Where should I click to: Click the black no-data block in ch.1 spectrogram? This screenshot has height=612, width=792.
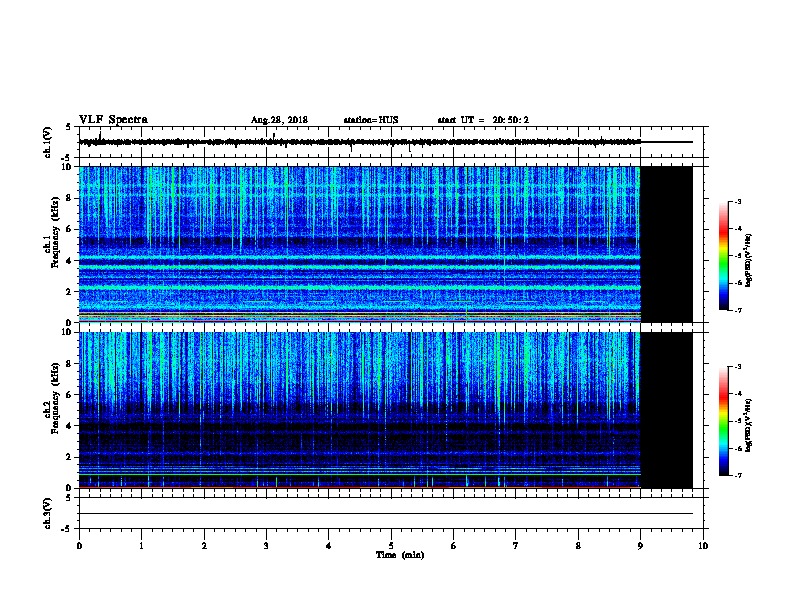coord(667,244)
